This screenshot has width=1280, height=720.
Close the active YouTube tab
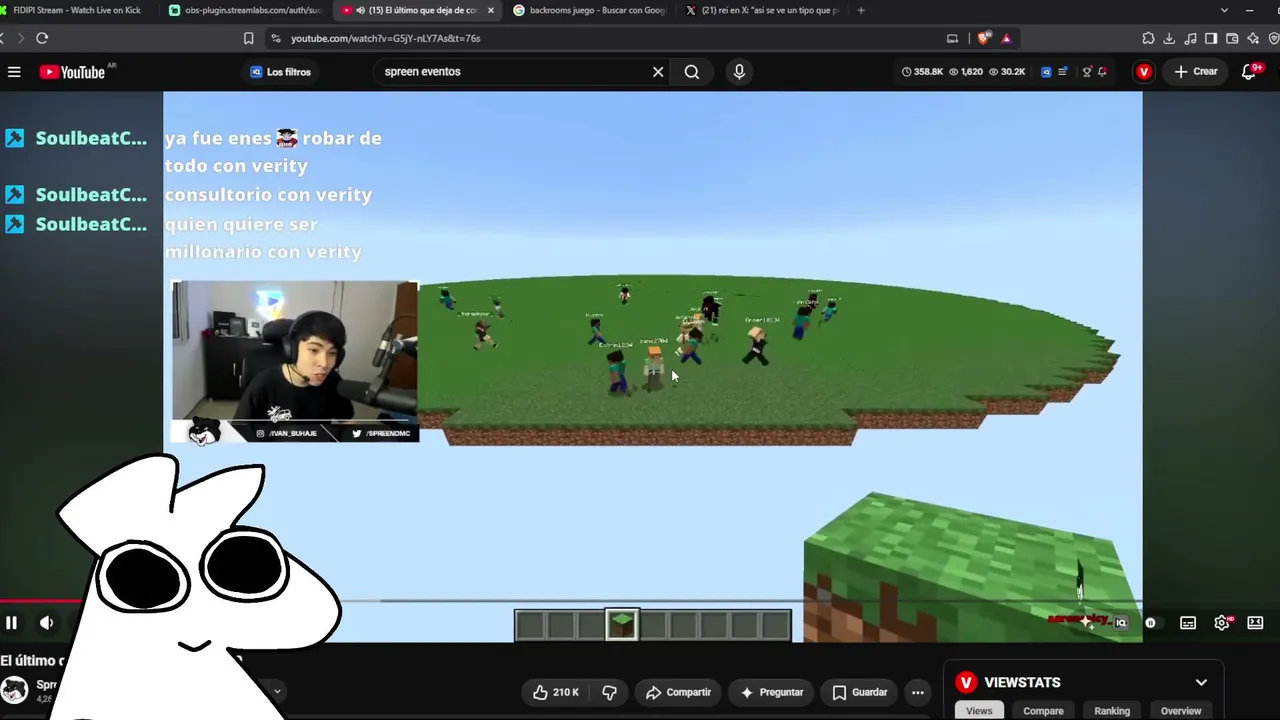[490, 10]
